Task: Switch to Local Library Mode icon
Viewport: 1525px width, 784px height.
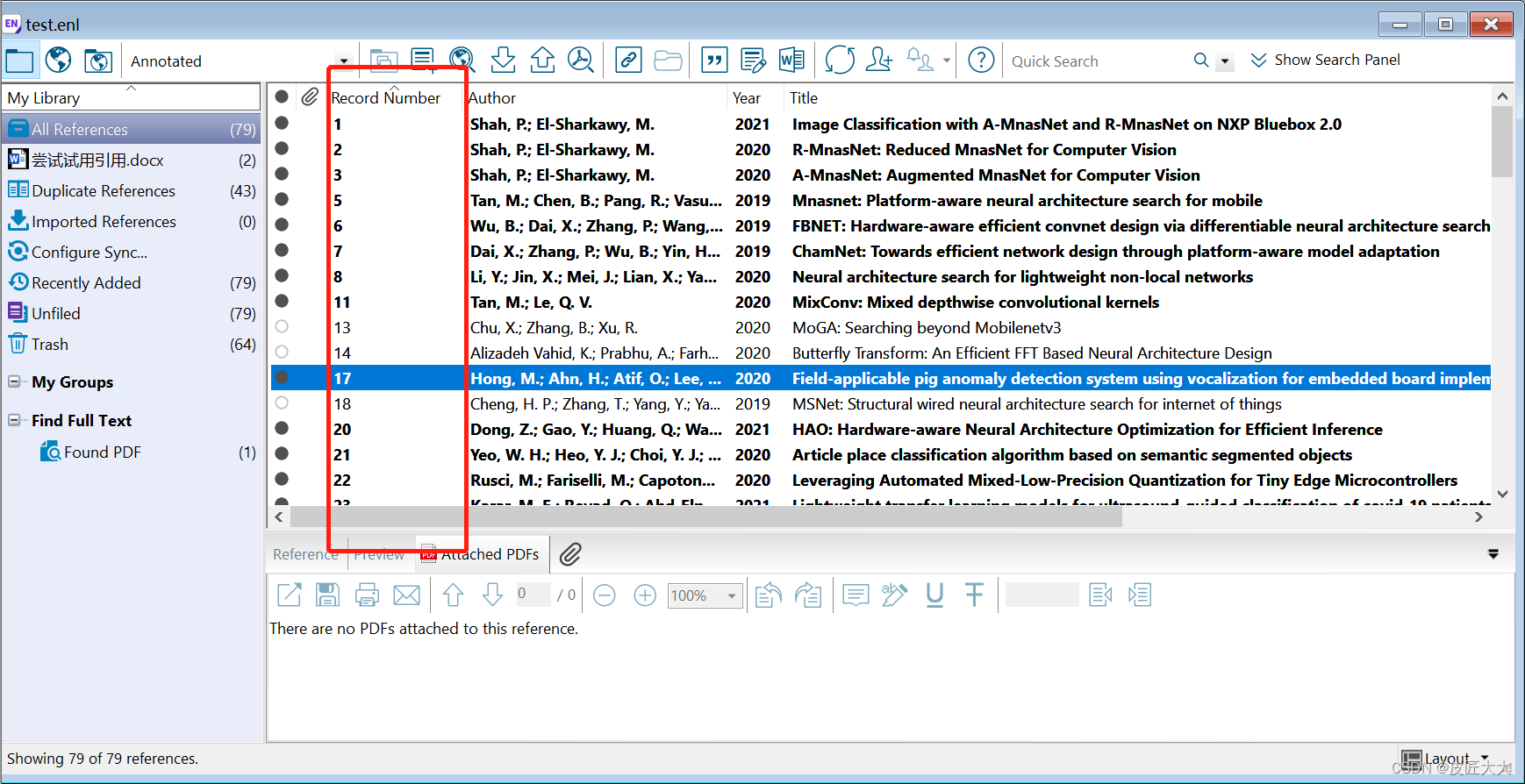Action: click(19, 61)
